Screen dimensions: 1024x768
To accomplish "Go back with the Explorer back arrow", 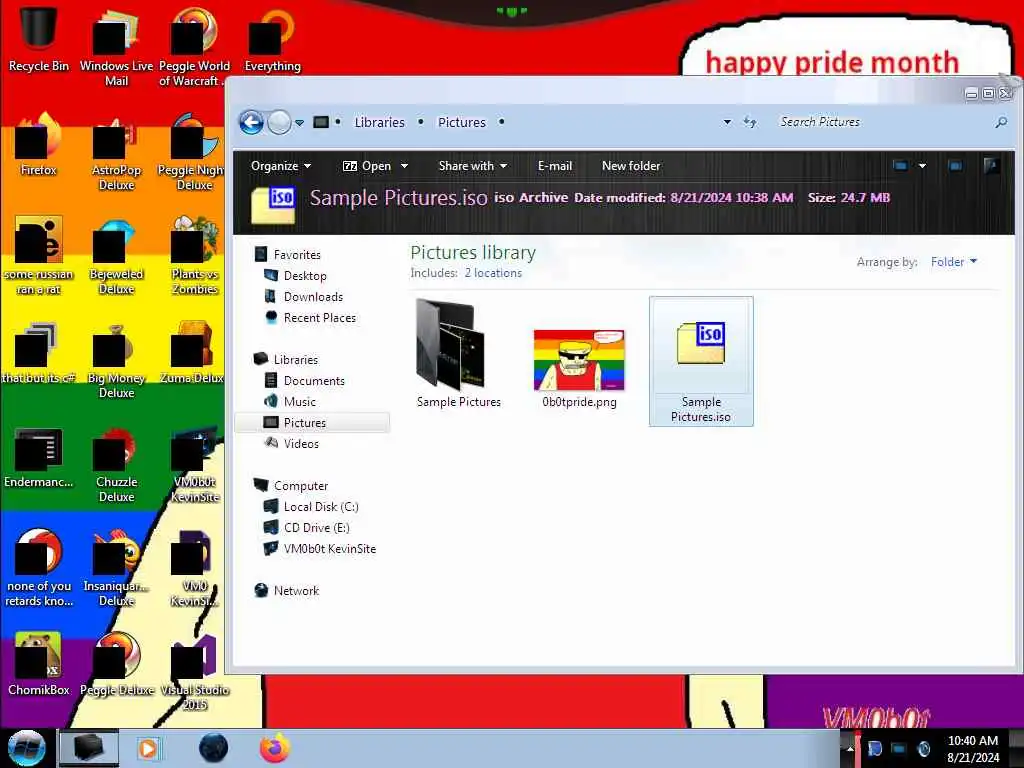I will tap(251, 122).
